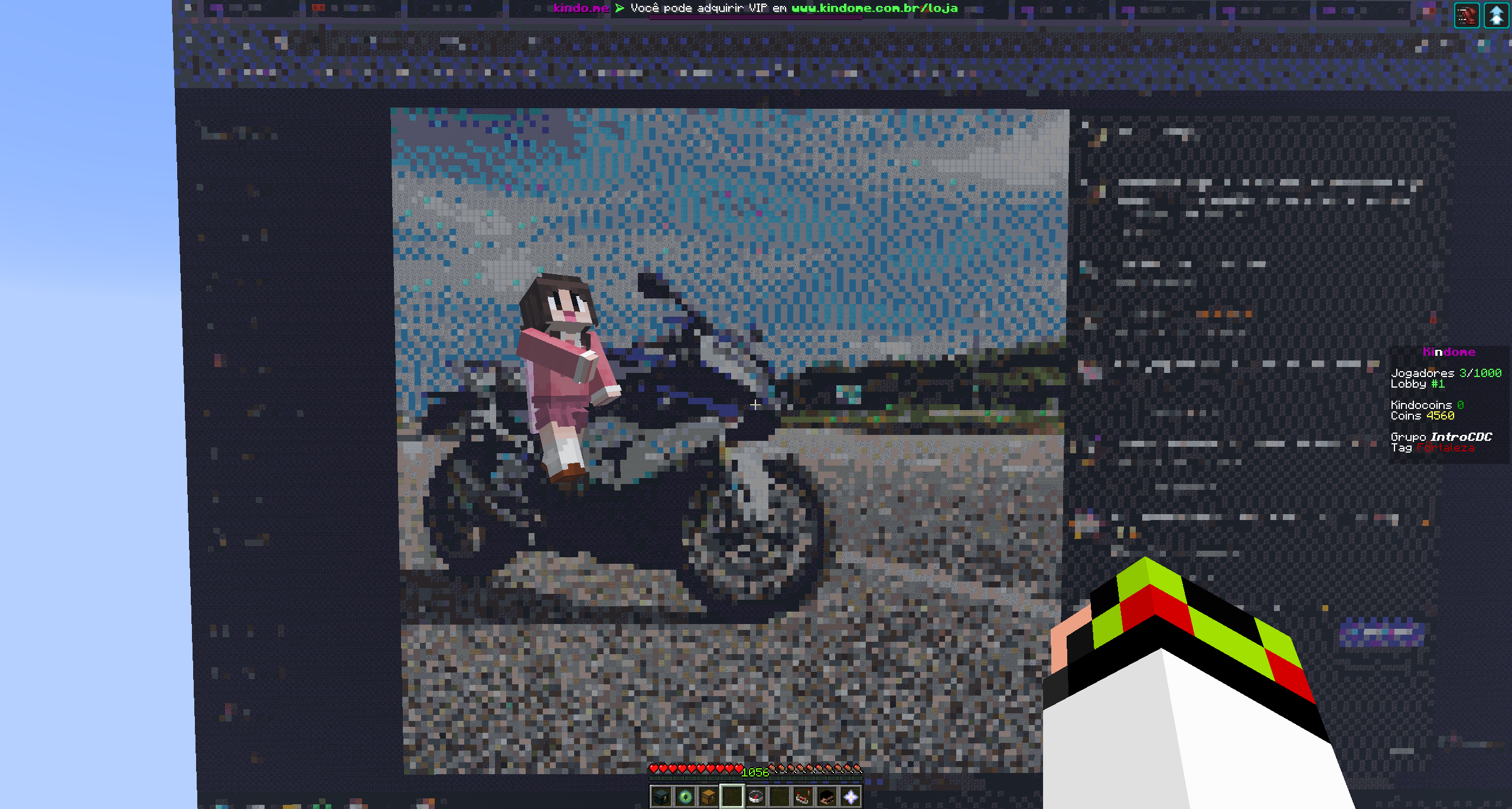The height and width of the screenshot is (809, 1512).
Task: Select the nether star hotbar item
Action: click(850, 797)
